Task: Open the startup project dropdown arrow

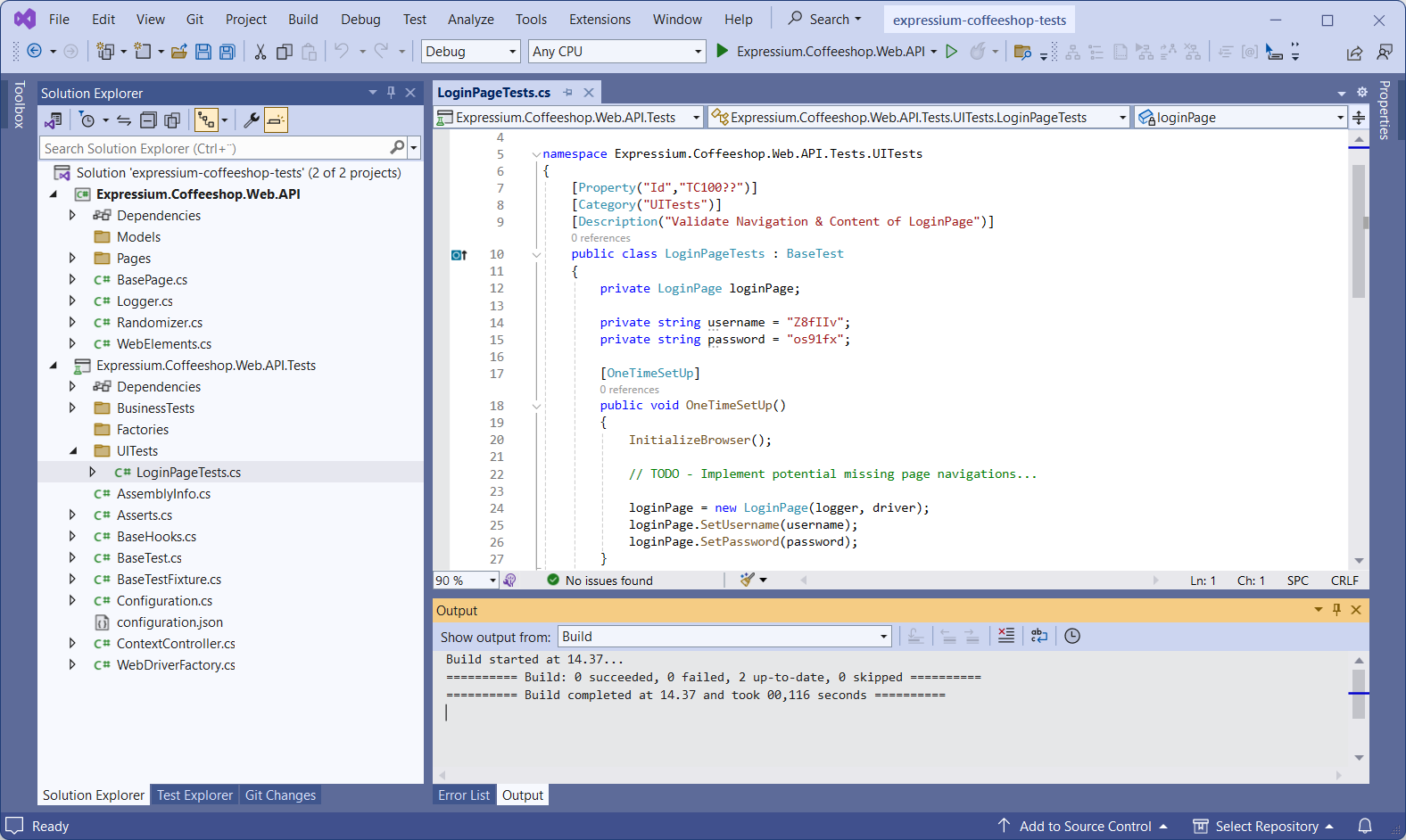Action: click(x=934, y=52)
